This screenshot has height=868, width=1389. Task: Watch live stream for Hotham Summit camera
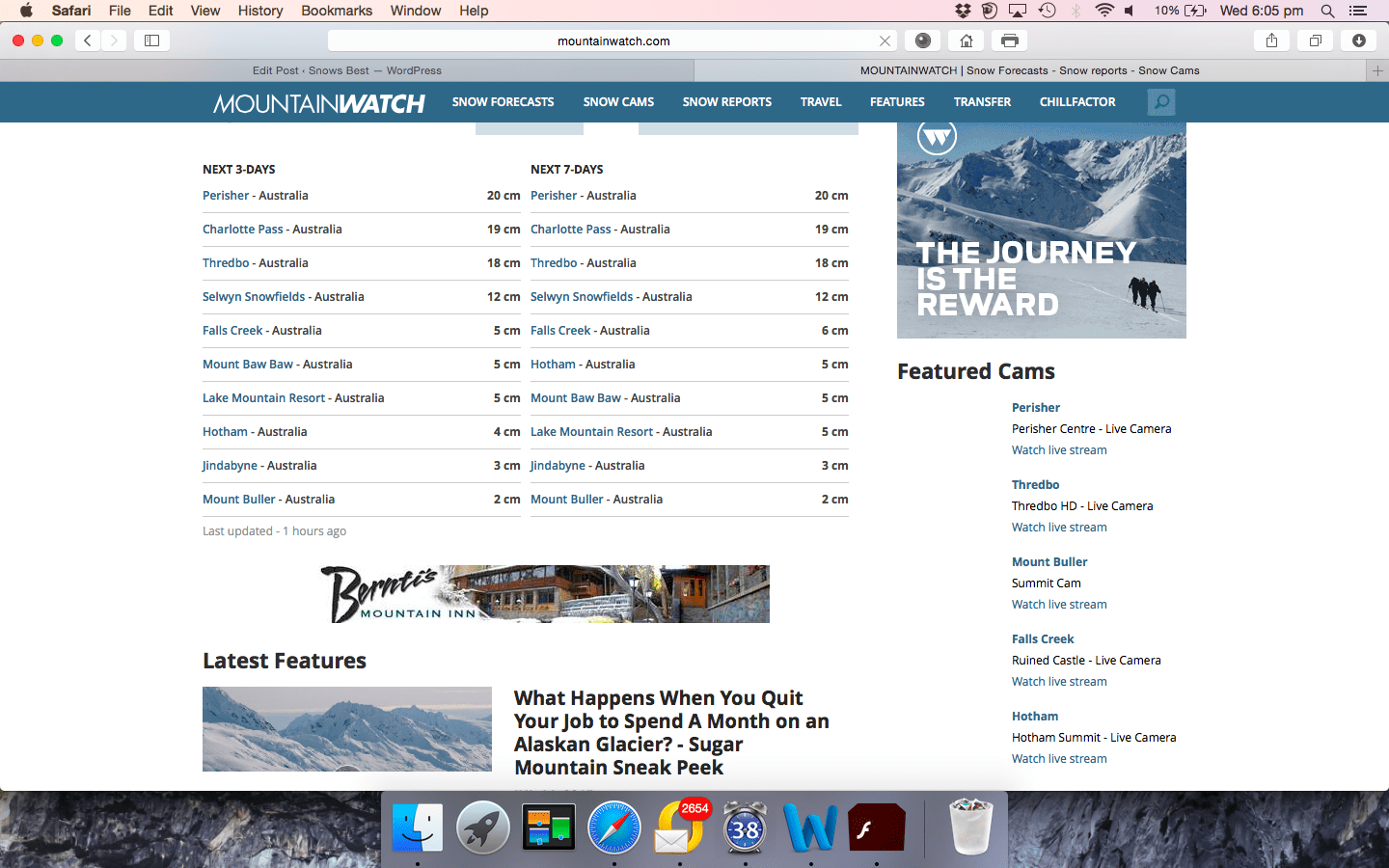tap(1059, 759)
